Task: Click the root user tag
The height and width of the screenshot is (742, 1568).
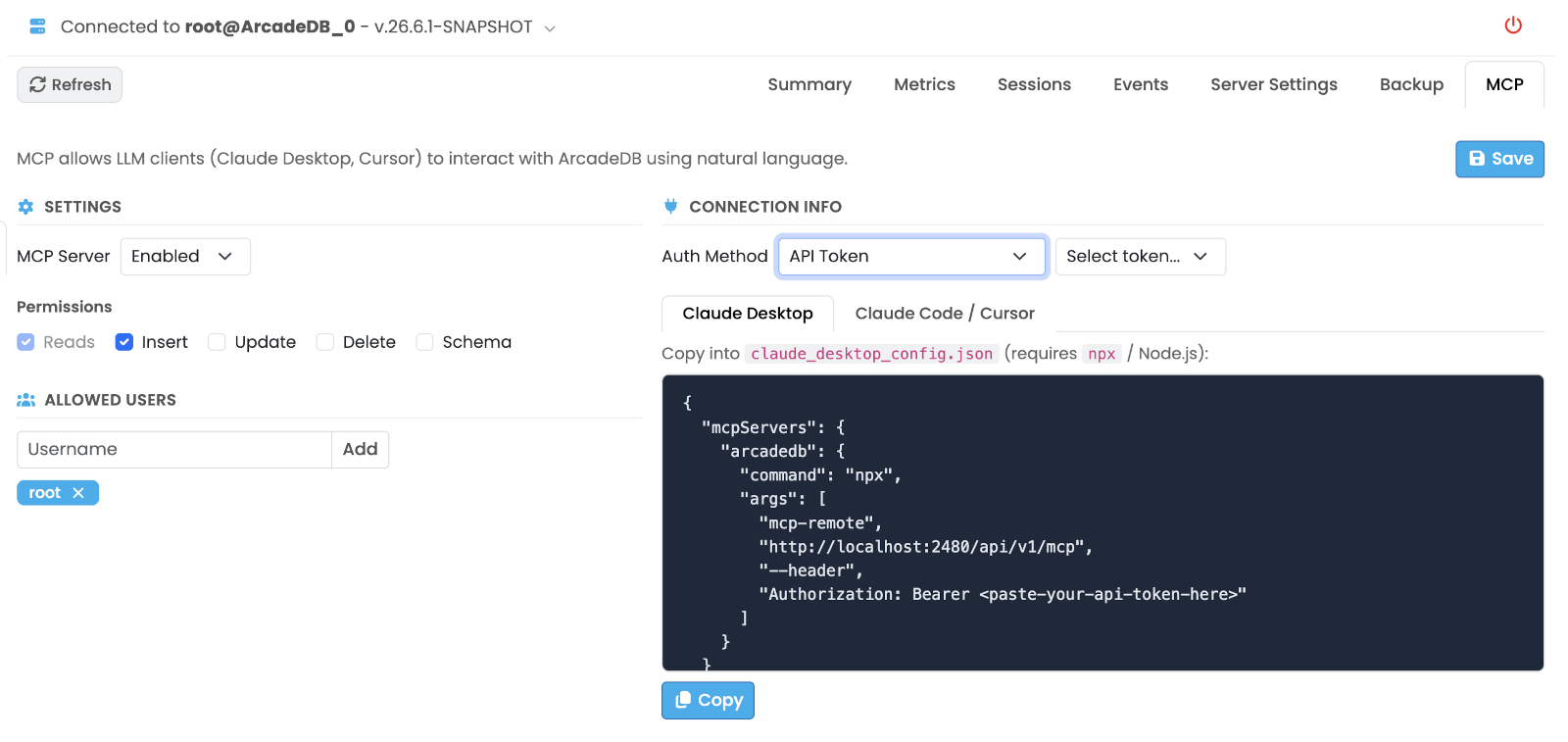Action: (58, 493)
